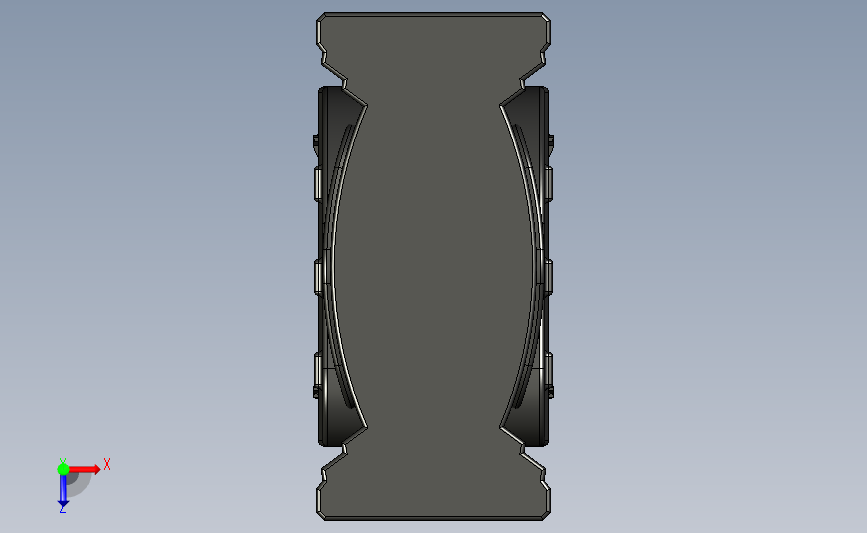Select the green Y axis dot

63,469
